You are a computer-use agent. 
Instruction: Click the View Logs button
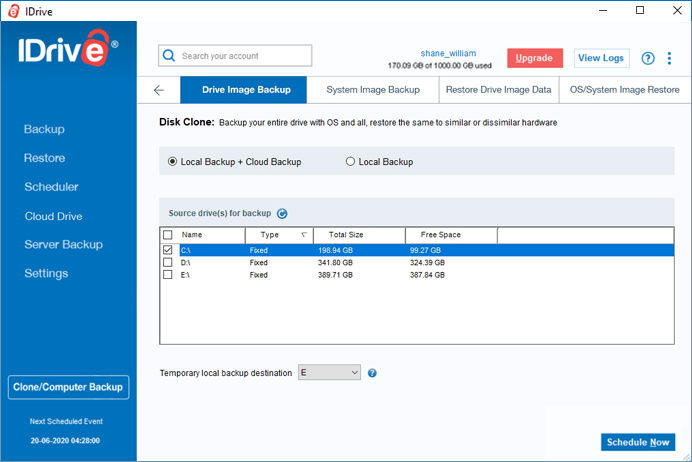[x=601, y=58]
